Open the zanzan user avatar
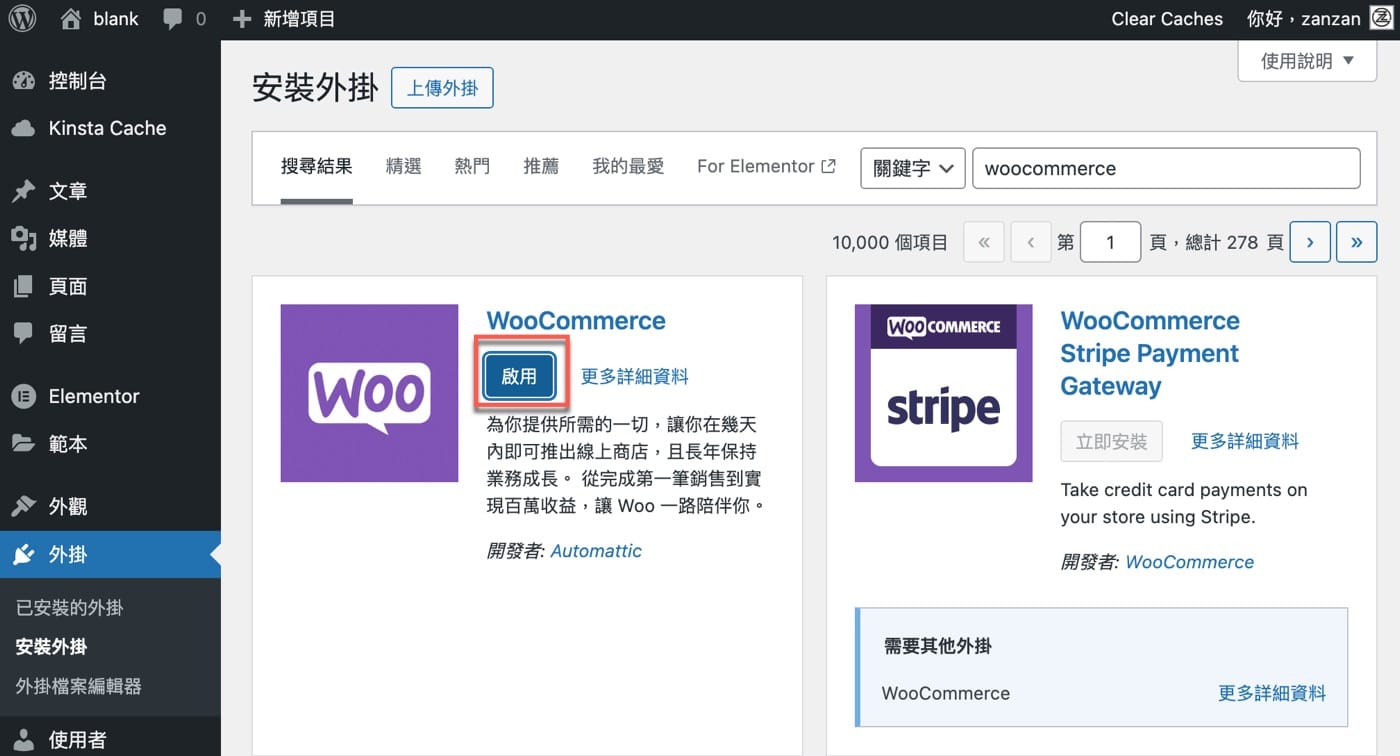This screenshot has width=1400, height=756. tap(1381, 19)
